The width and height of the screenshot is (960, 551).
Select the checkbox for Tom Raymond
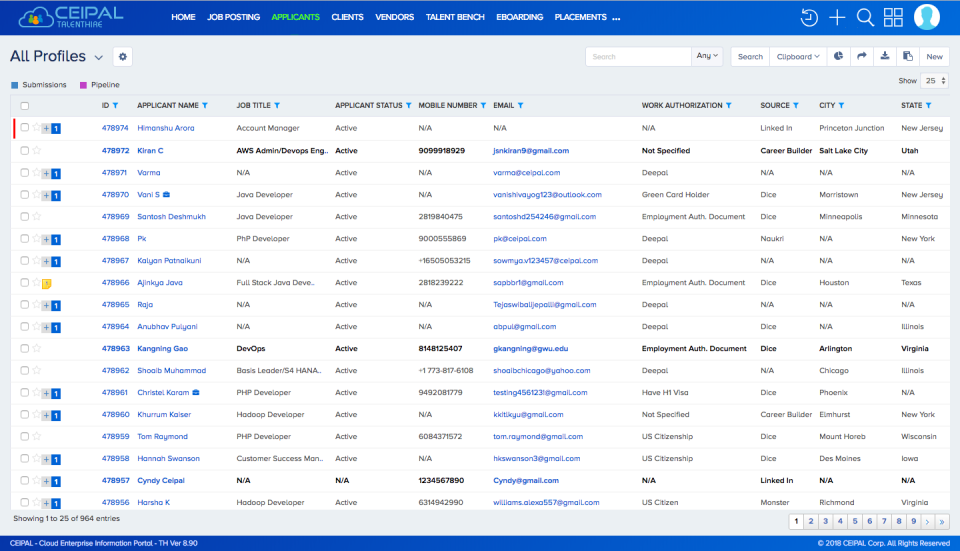point(24,437)
